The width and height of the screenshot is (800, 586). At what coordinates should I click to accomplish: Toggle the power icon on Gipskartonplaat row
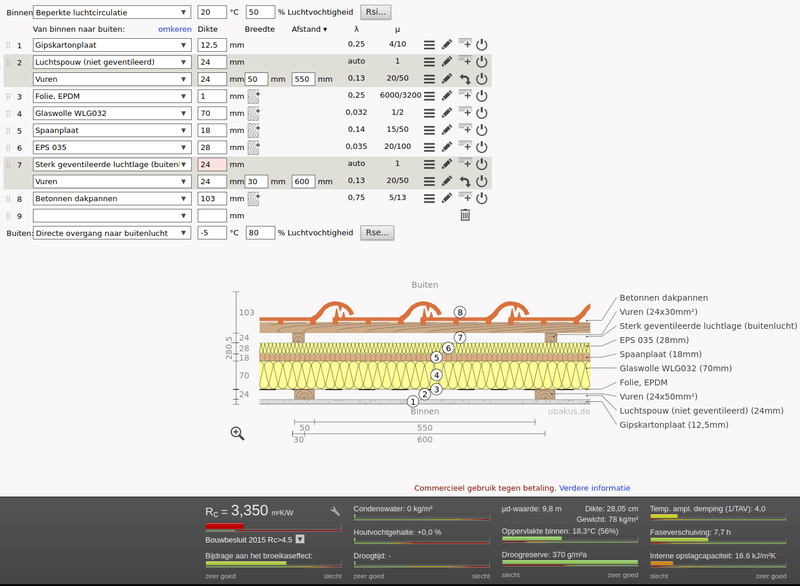[481, 45]
